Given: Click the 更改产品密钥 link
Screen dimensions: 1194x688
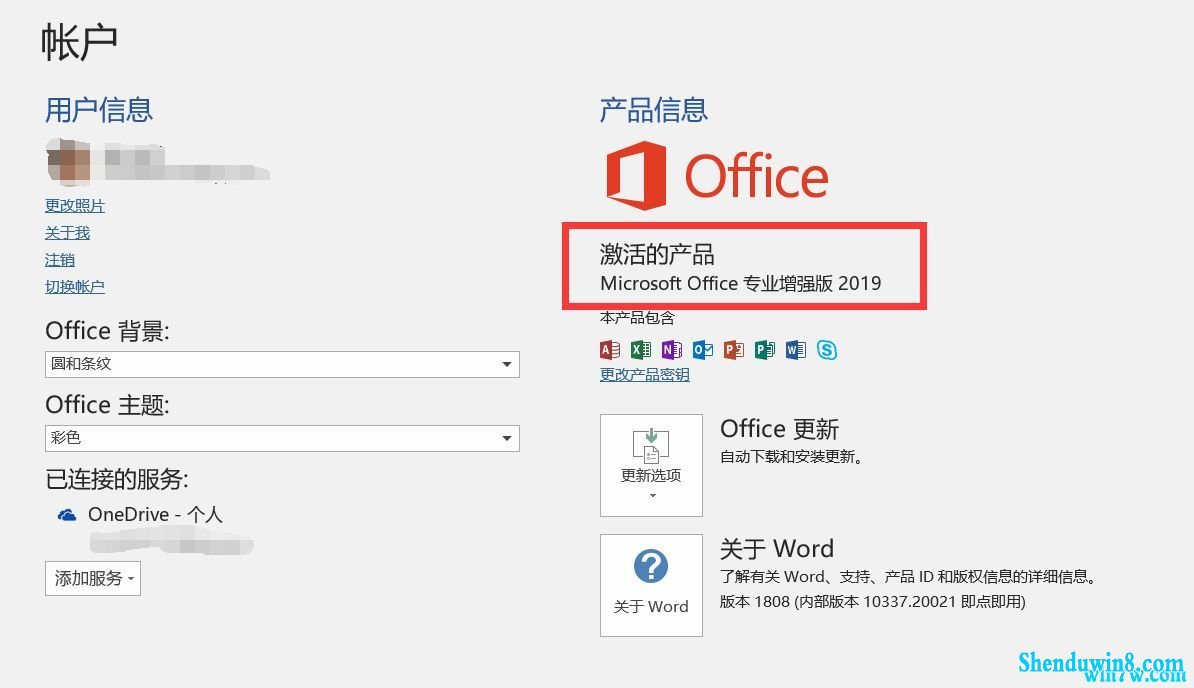Looking at the screenshot, I should coord(644,374).
